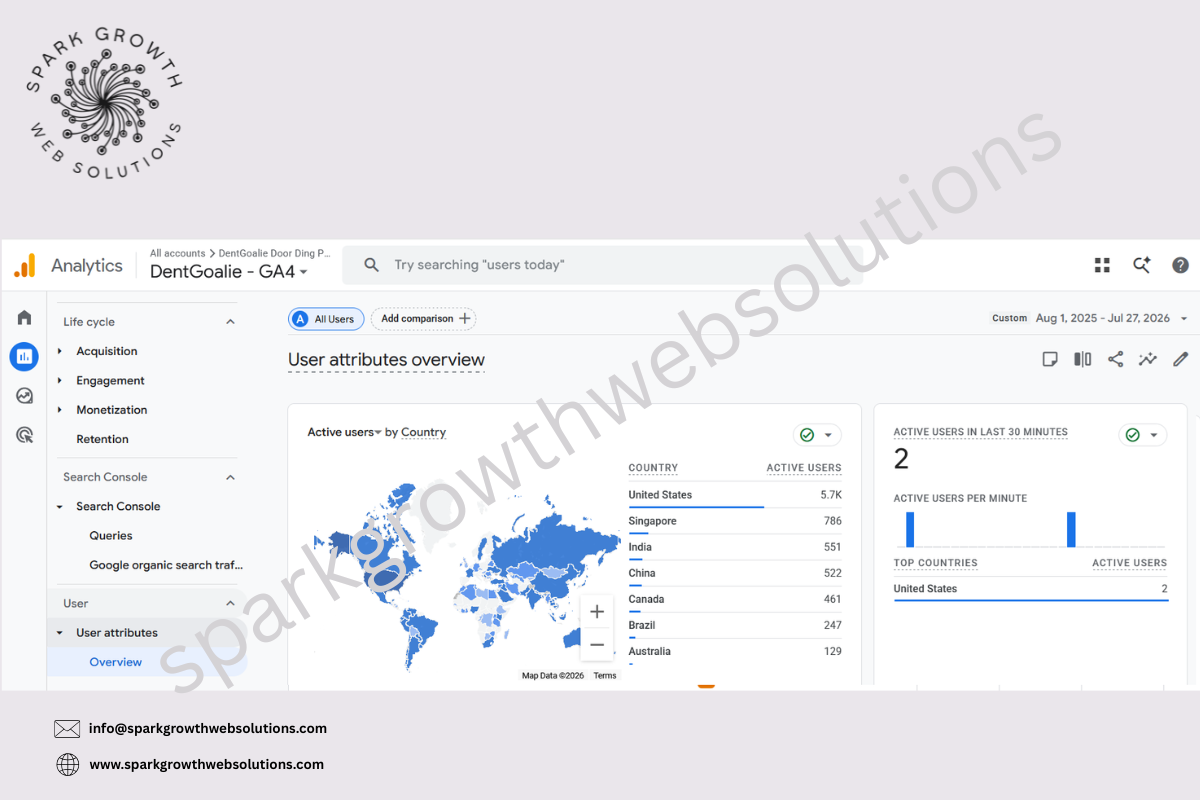This screenshot has width=1200, height=800.
Task: Click the world map chart
Action: click(467, 575)
